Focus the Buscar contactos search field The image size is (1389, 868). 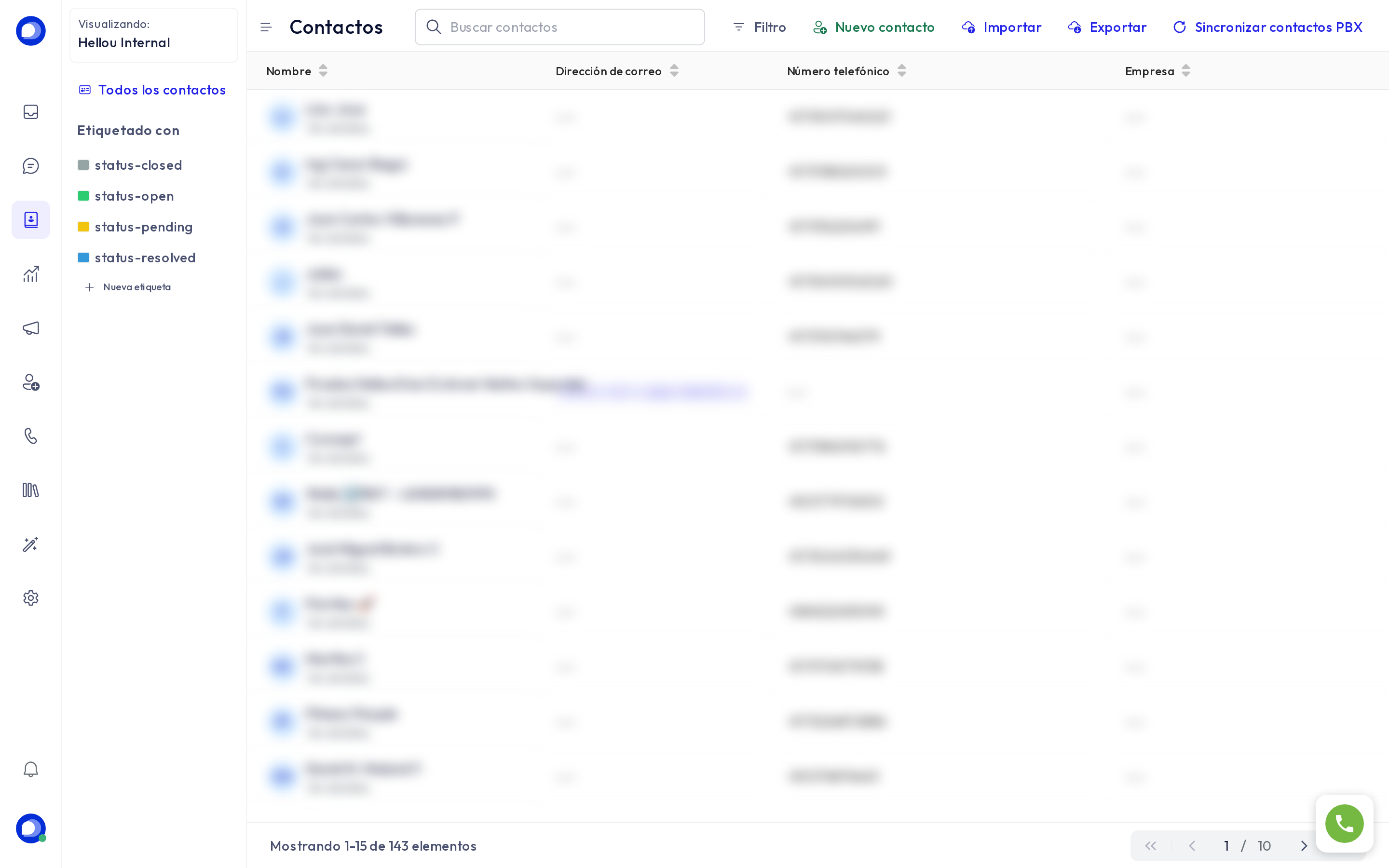point(559,27)
